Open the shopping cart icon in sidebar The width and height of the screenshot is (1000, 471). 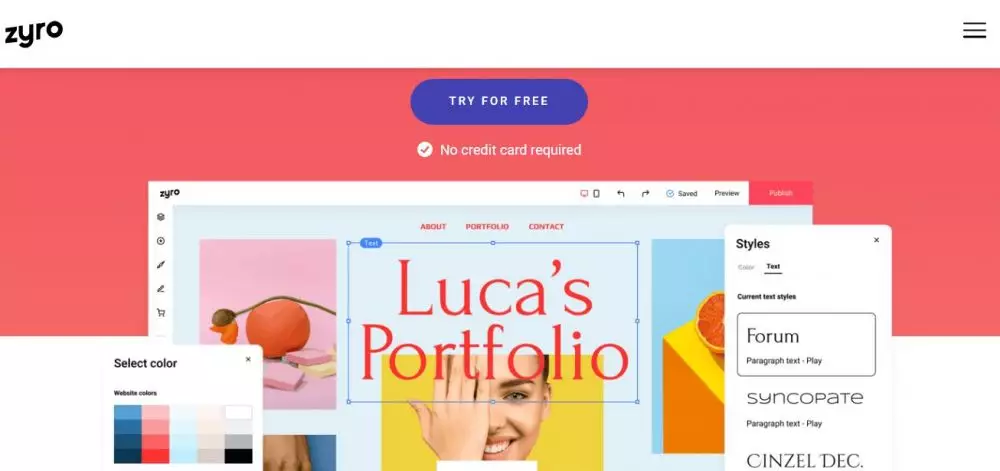(x=161, y=313)
